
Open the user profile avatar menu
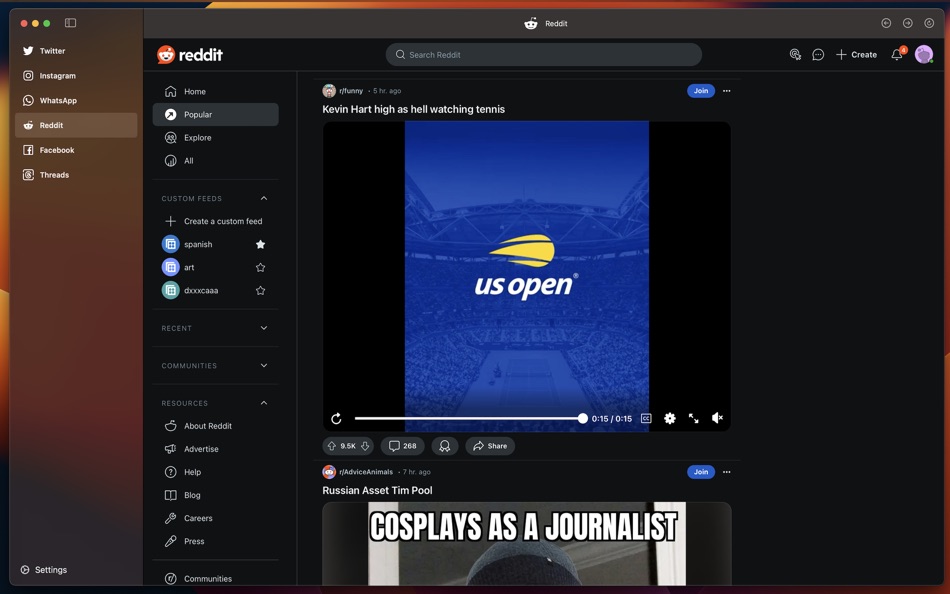click(x=923, y=55)
